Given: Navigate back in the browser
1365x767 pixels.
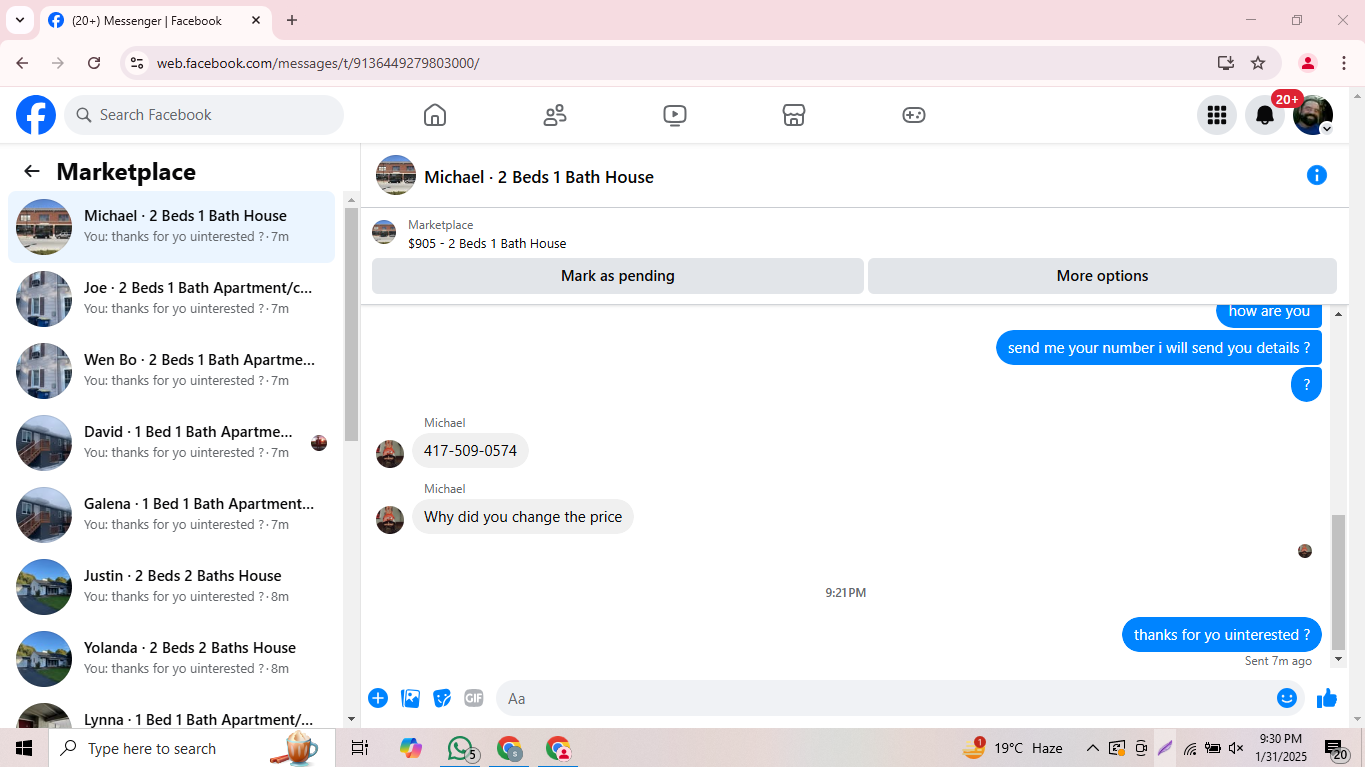Looking at the screenshot, I should click(x=22, y=63).
